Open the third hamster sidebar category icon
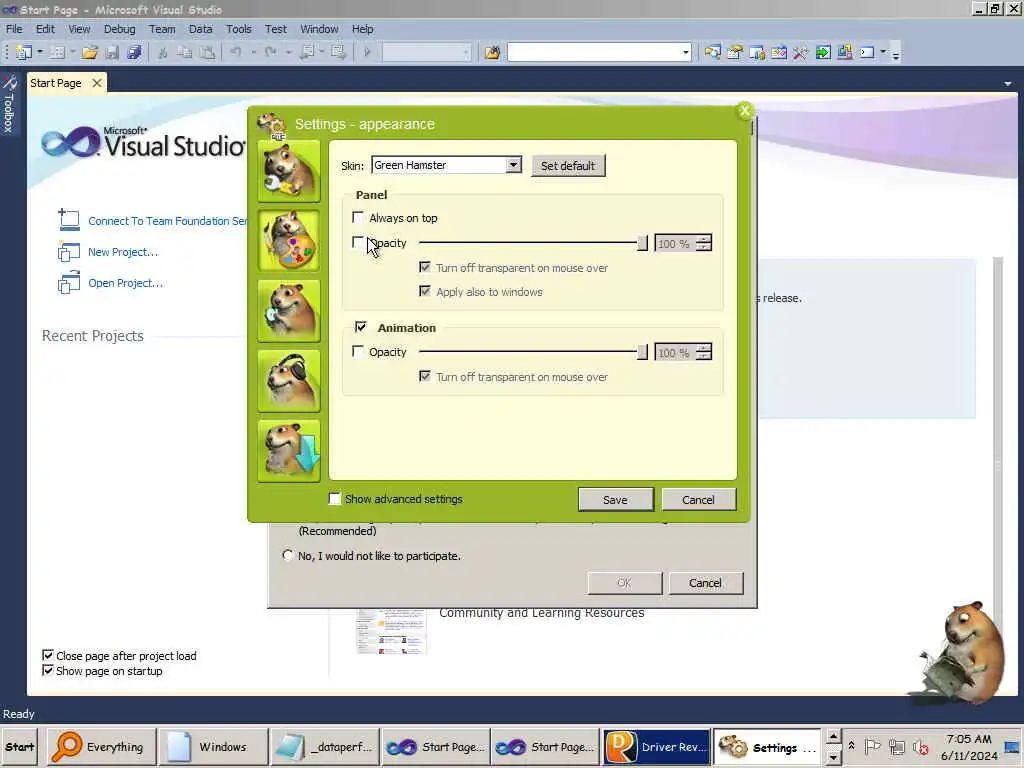 pos(289,311)
